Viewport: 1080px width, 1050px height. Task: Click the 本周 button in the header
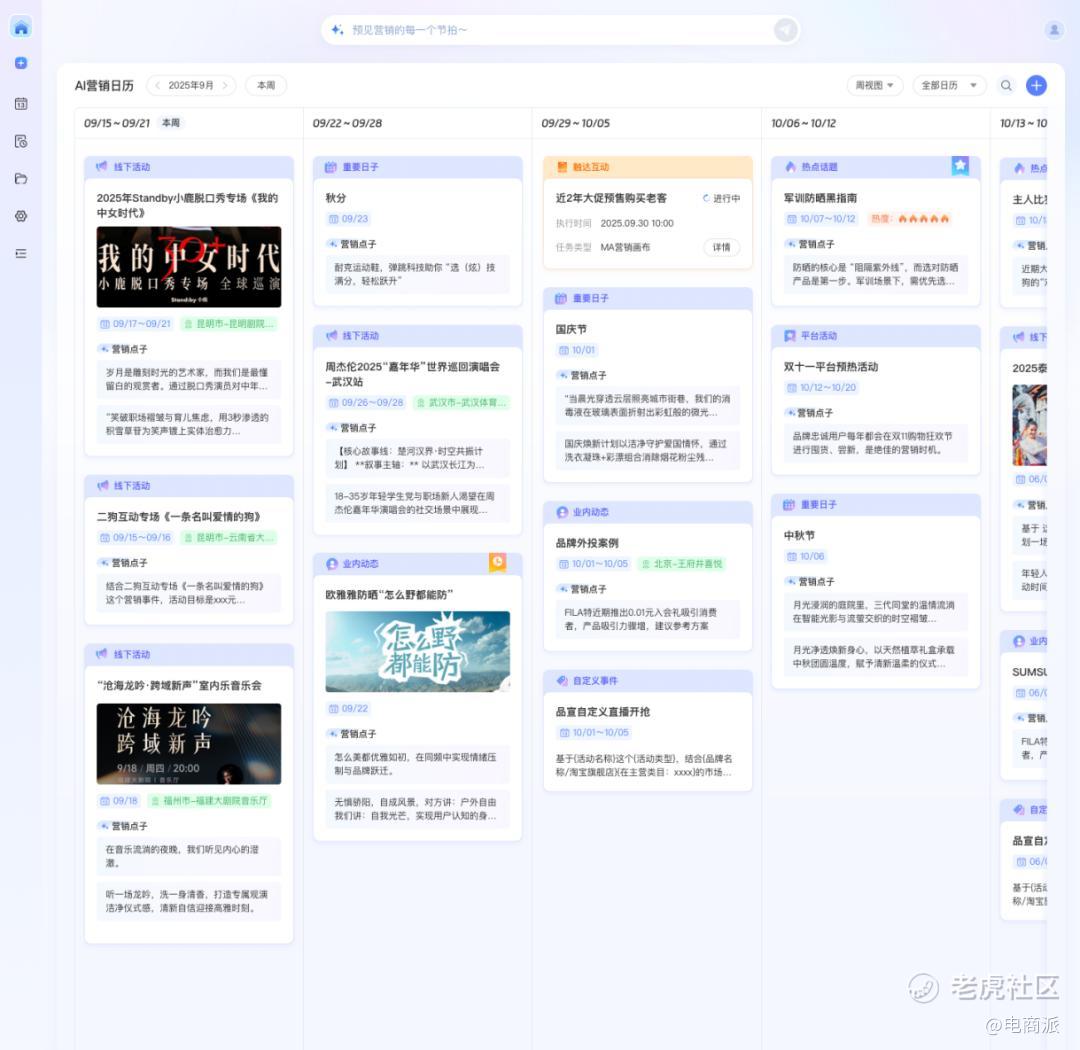point(266,85)
